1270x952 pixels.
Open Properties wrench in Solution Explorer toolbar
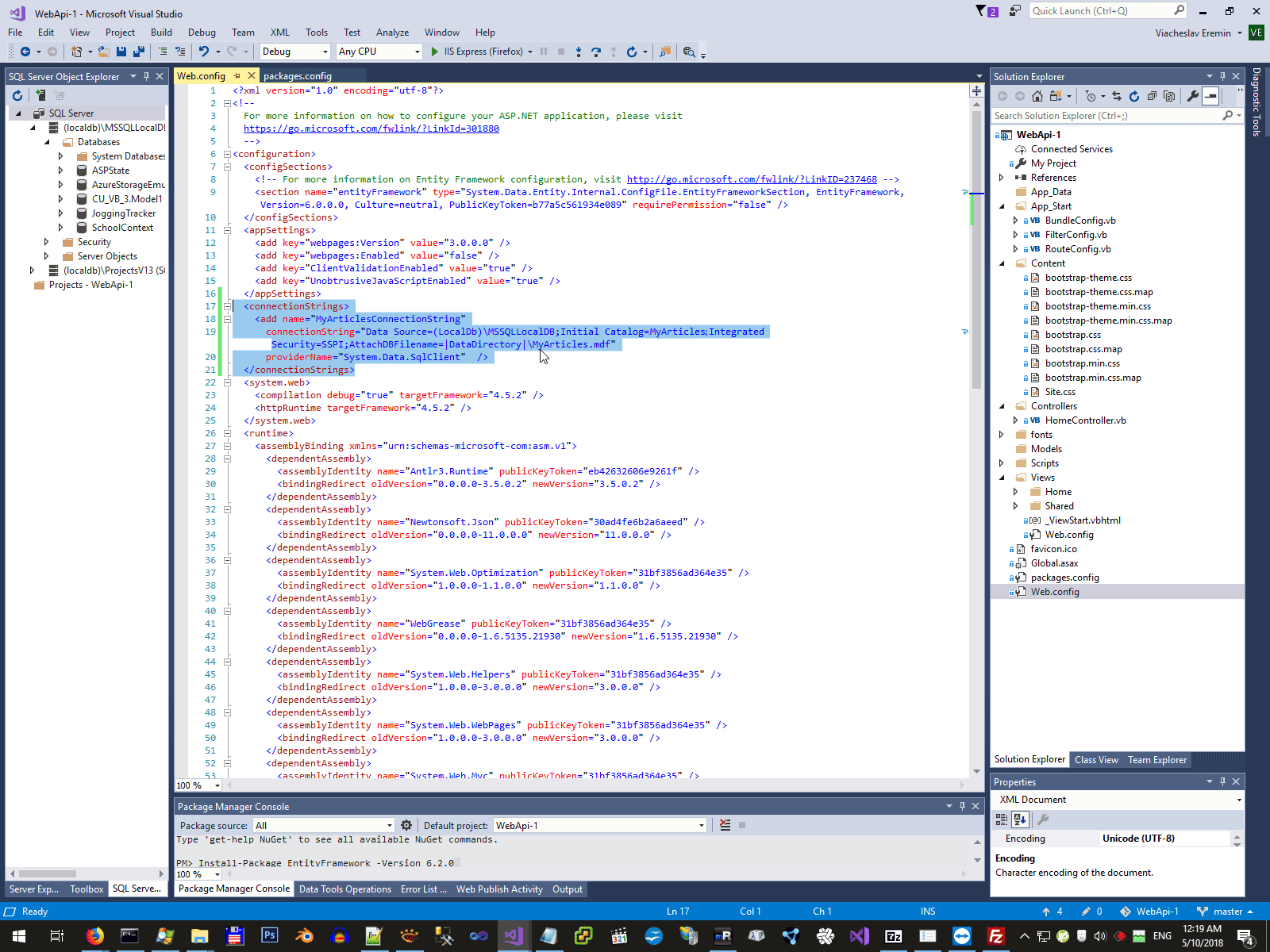click(1192, 96)
